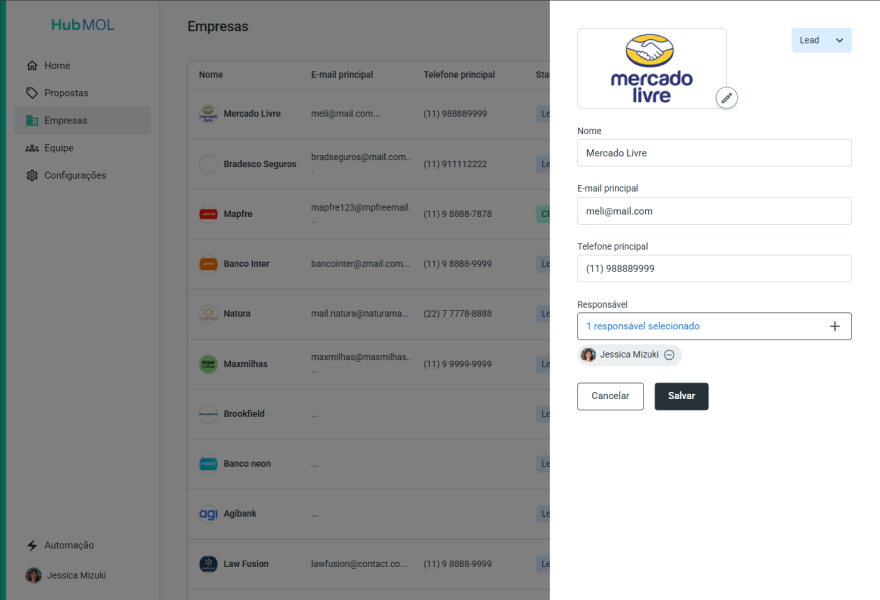Image resolution: width=880 pixels, height=600 pixels.
Task: Click the Telefone principal input field
Action: pyautogui.click(x=714, y=268)
